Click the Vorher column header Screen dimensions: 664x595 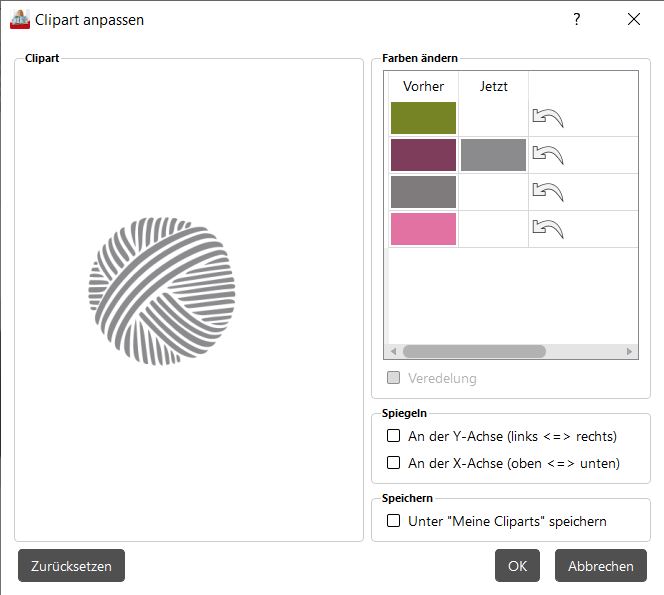coord(423,86)
